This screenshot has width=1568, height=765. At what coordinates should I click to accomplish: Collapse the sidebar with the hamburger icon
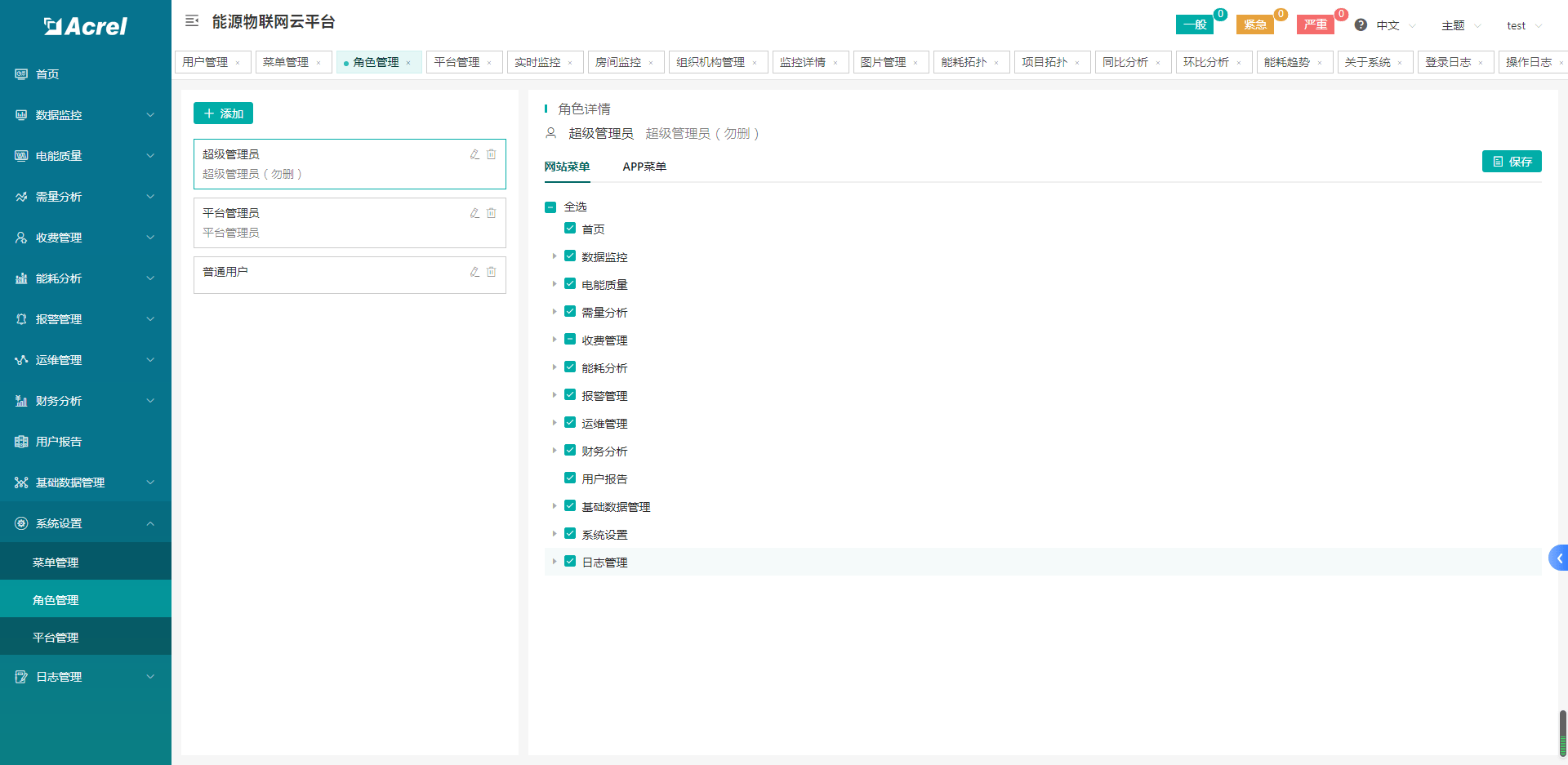point(192,21)
